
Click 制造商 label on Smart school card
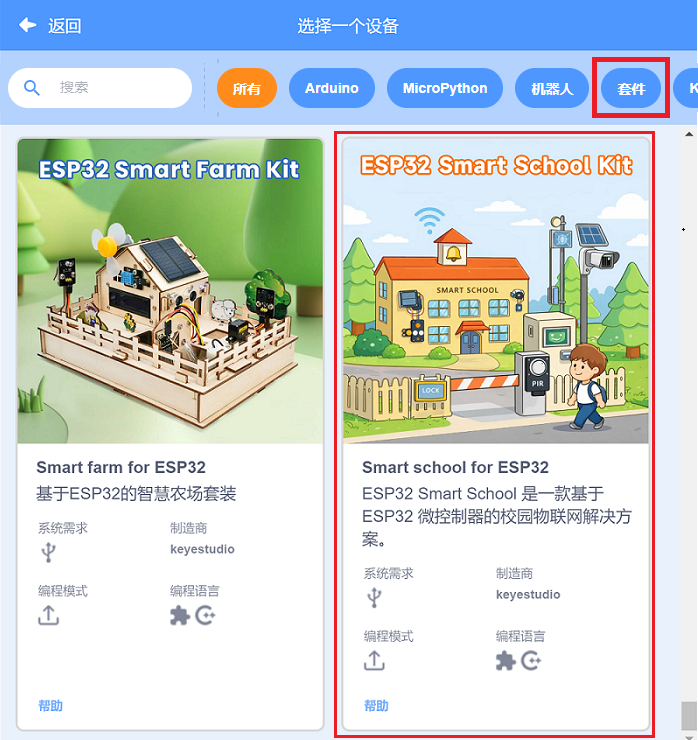tap(514, 573)
